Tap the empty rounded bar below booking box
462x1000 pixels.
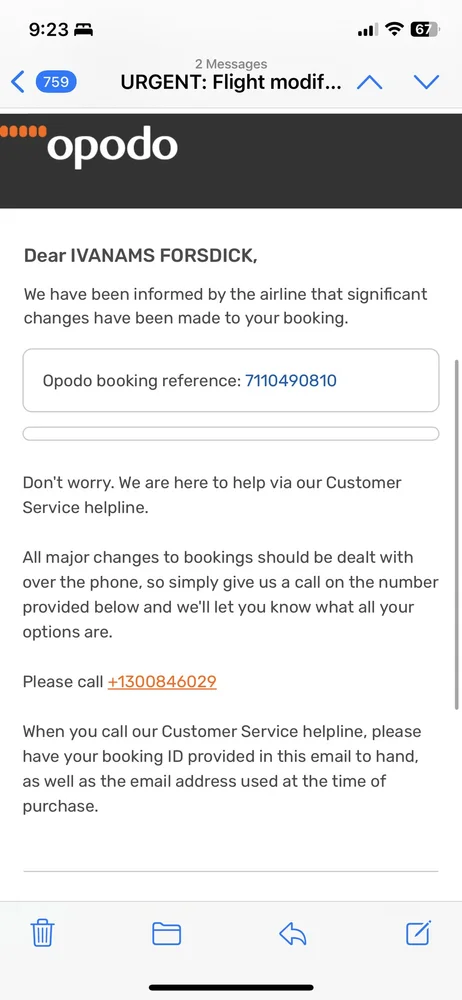click(x=231, y=434)
